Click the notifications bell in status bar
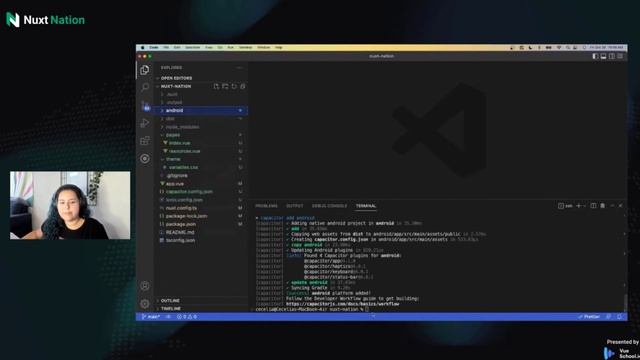640x360 pixels. coord(619,317)
